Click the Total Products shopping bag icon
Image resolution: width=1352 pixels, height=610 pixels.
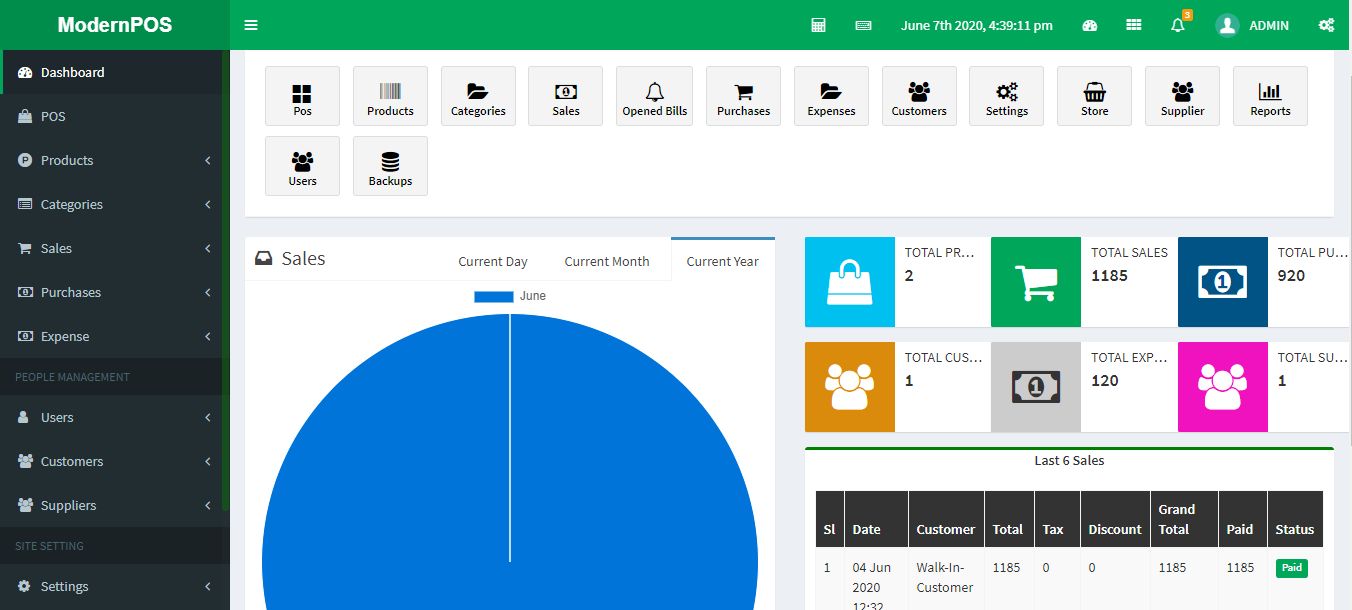click(x=850, y=282)
